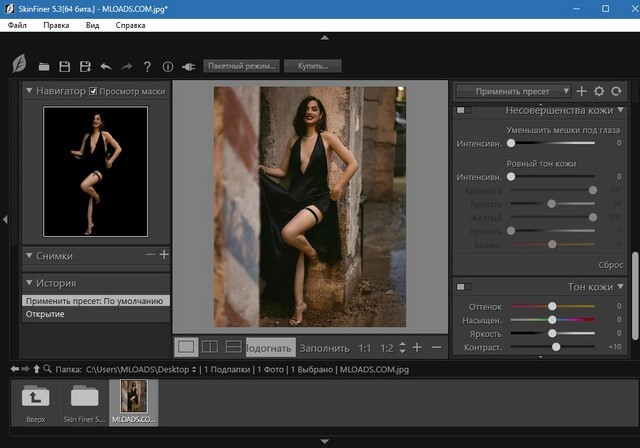640x448 pixels.
Task: Click the right panel vertical scrollbar
Action: 635,296
